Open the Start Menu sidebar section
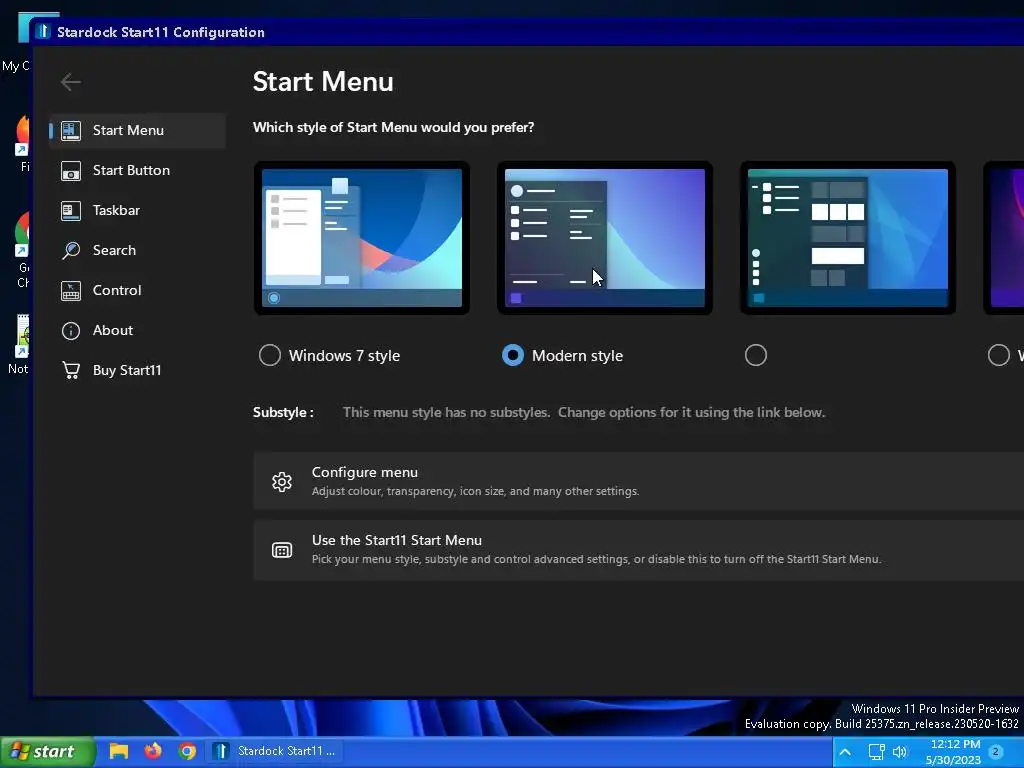Screen dimensions: 1024x768 click(x=138, y=130)
